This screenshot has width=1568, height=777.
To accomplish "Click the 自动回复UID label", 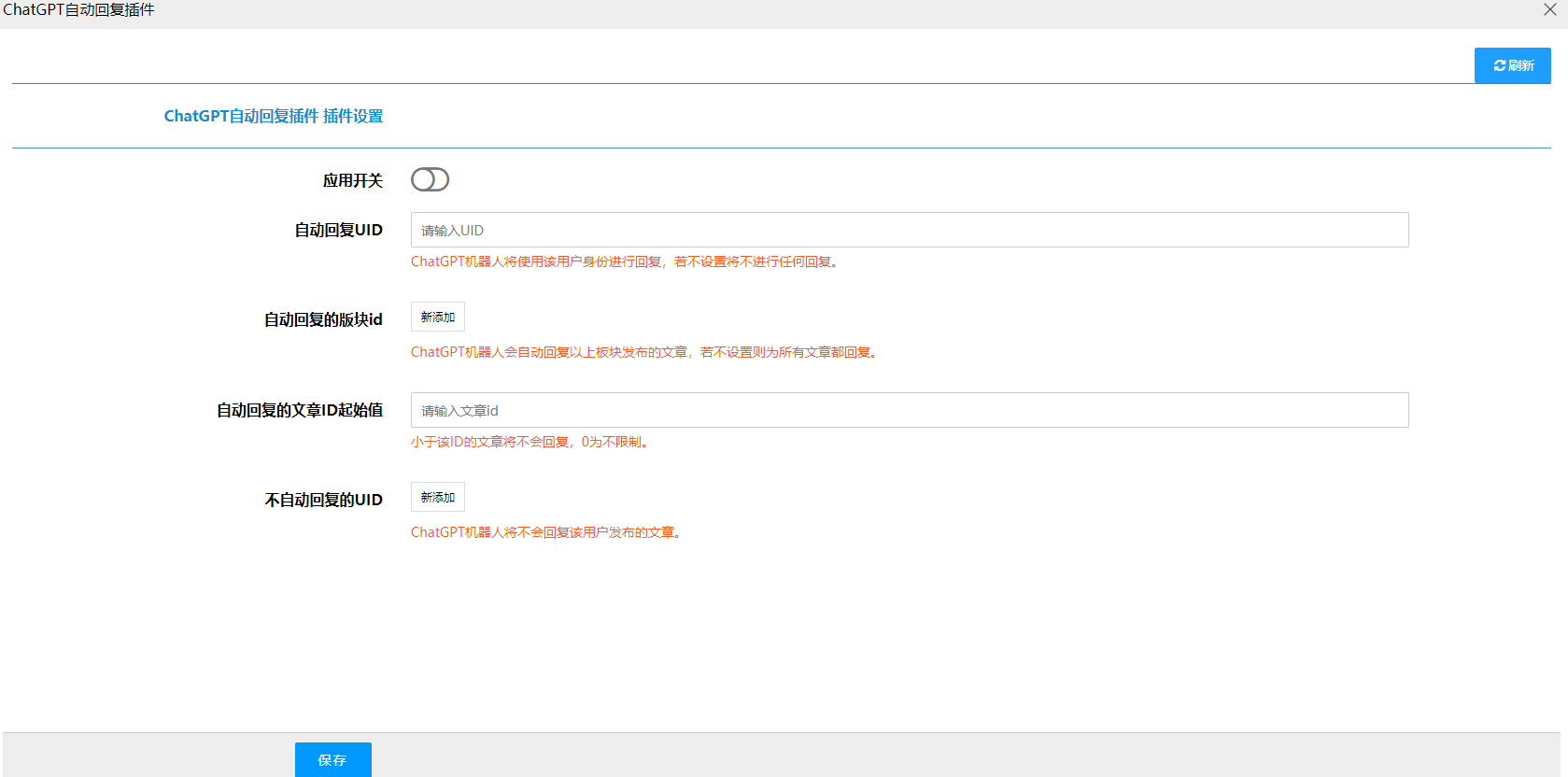I will 339,230.
